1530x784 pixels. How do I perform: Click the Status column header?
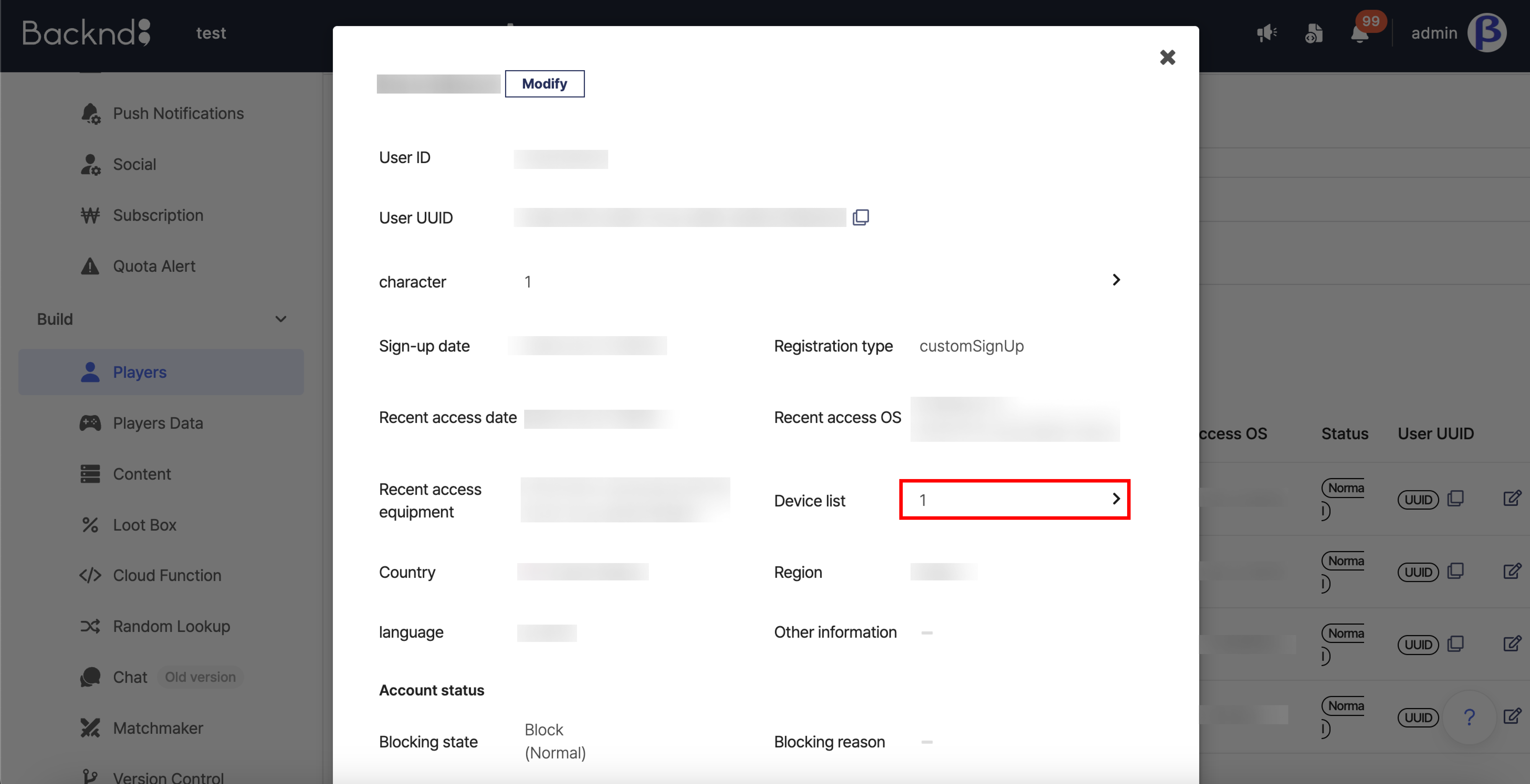pyautogui.click(x=1345, y=434)
